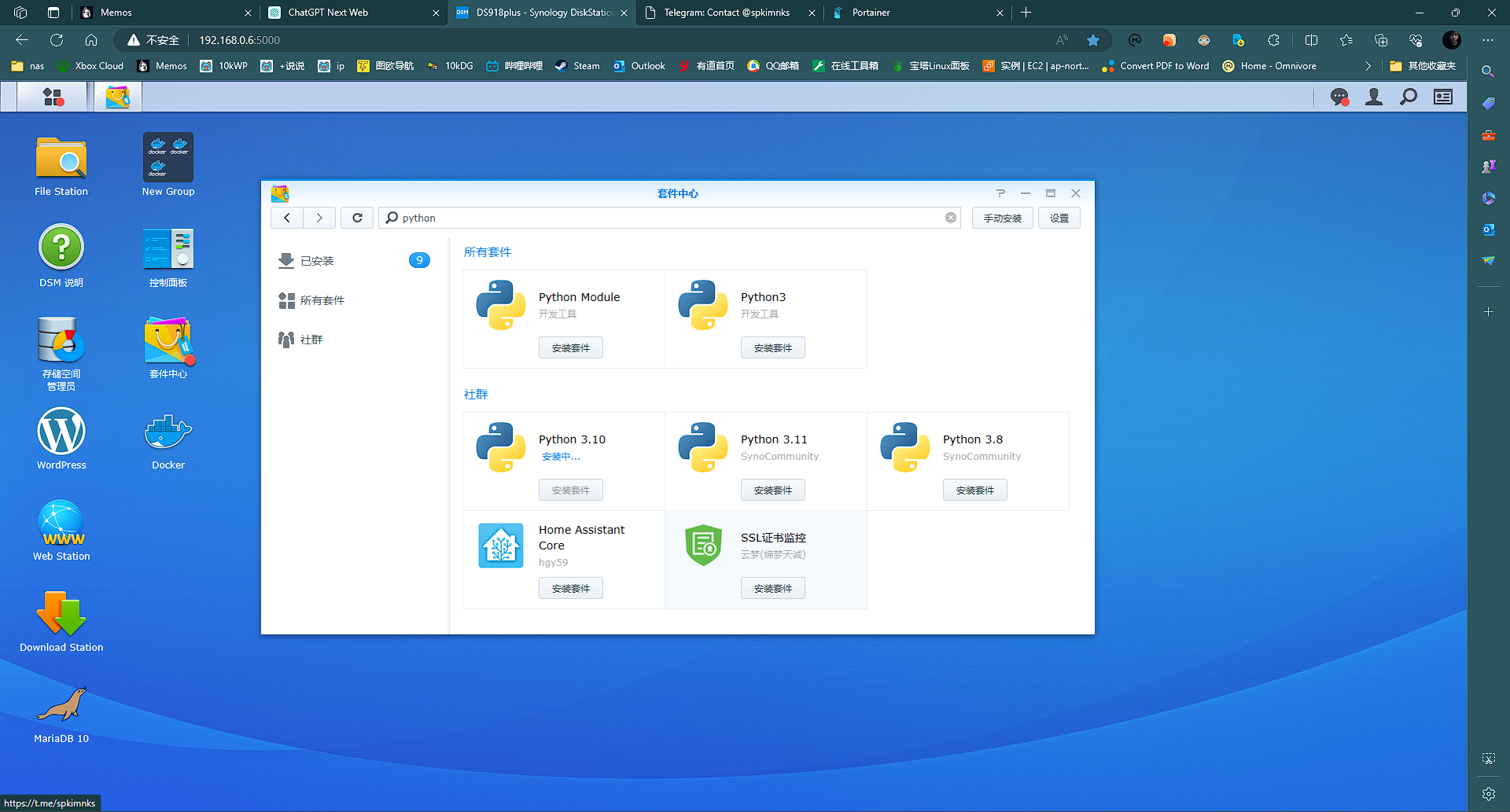The width and height of the screenshot is (1510, 812).
Task: Reload the browser page
Action: tap(57, 40)
